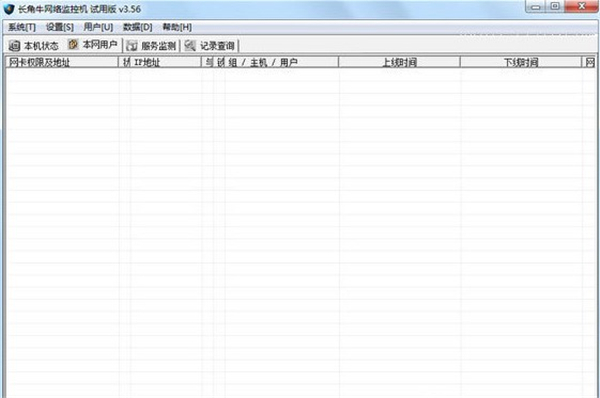Click the 本机状态 toolbar icon
Viewport: 600px width, 398px height.
pyautogui.click(x=15, y=46)
